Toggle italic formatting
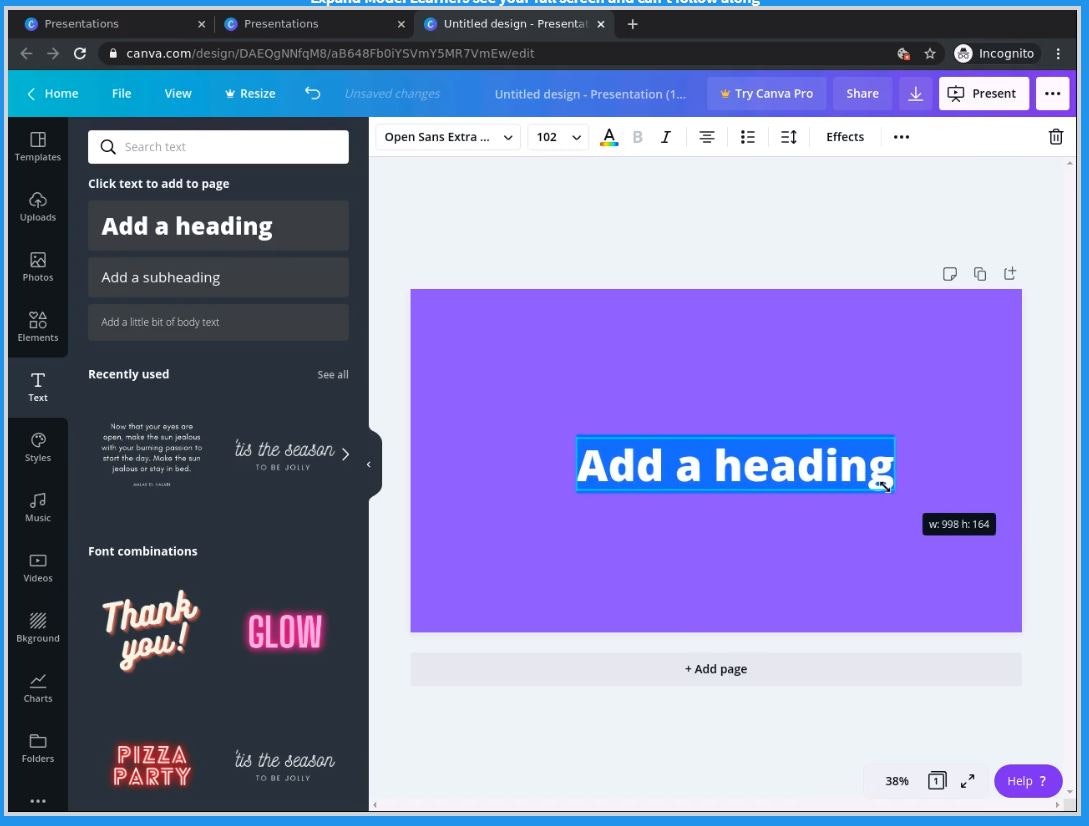 click(x=665, y=137)
